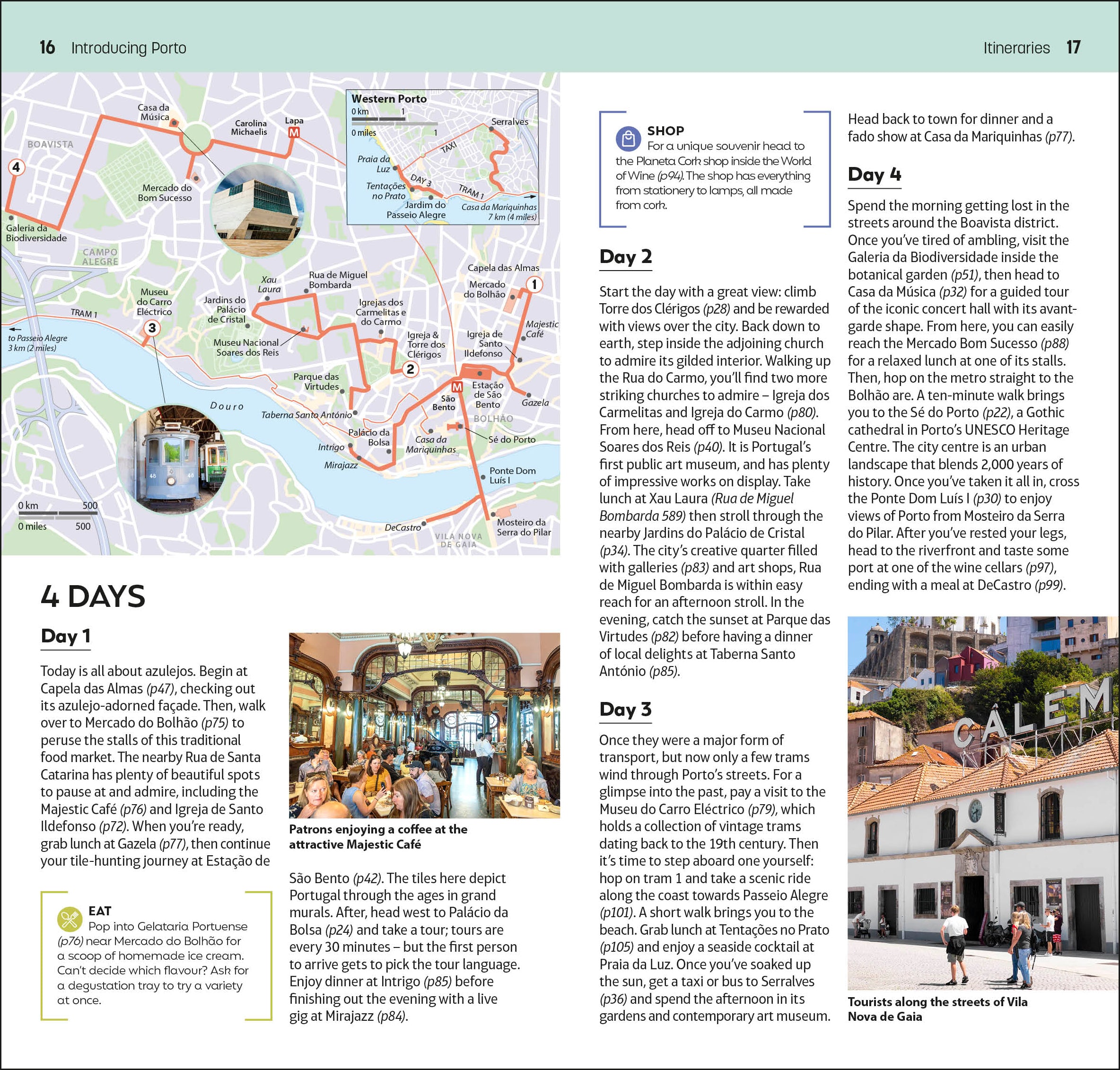Select day marker 2 near Clérigos

coord(410,369)
